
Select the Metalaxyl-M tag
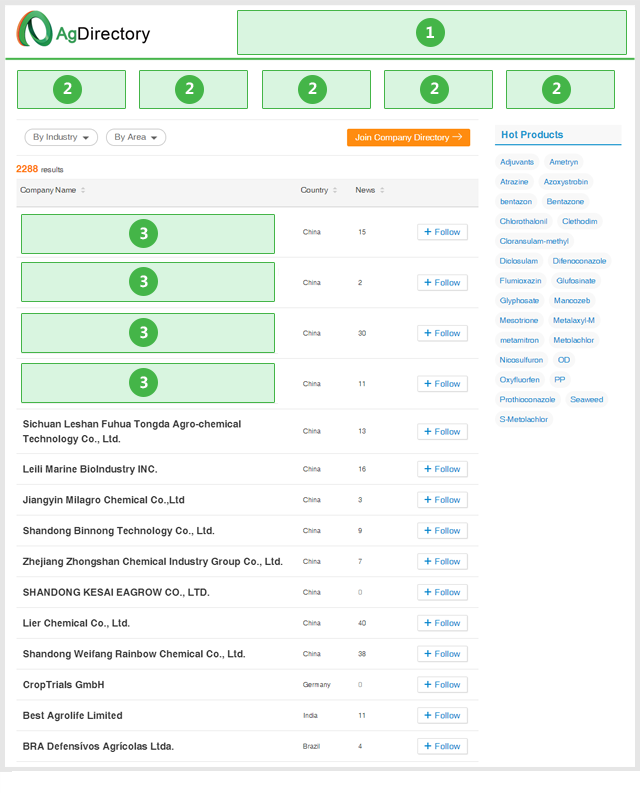[x=574, y=320]
